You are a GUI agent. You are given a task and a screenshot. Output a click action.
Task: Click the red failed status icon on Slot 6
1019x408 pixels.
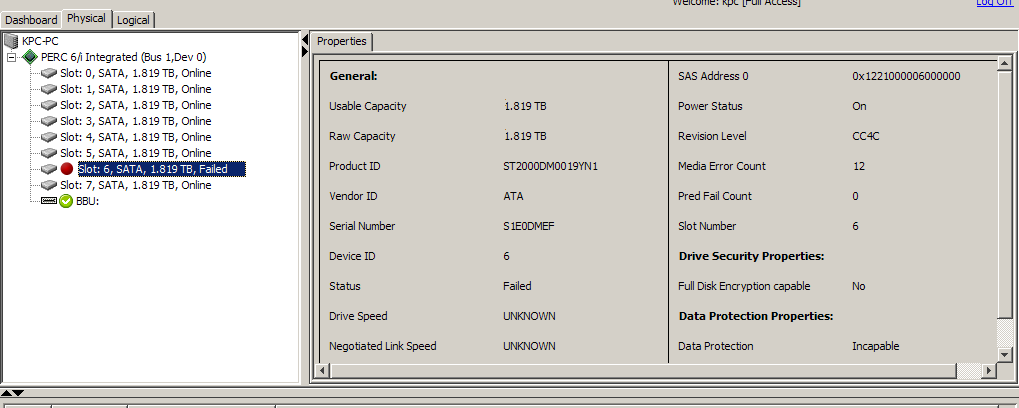tap(67, 169)
